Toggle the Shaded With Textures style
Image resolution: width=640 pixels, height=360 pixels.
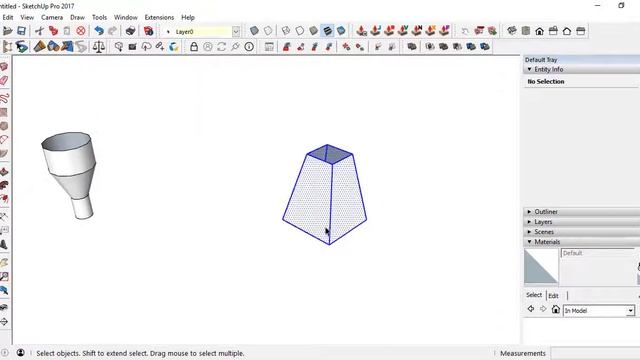(x=327, y=31)
